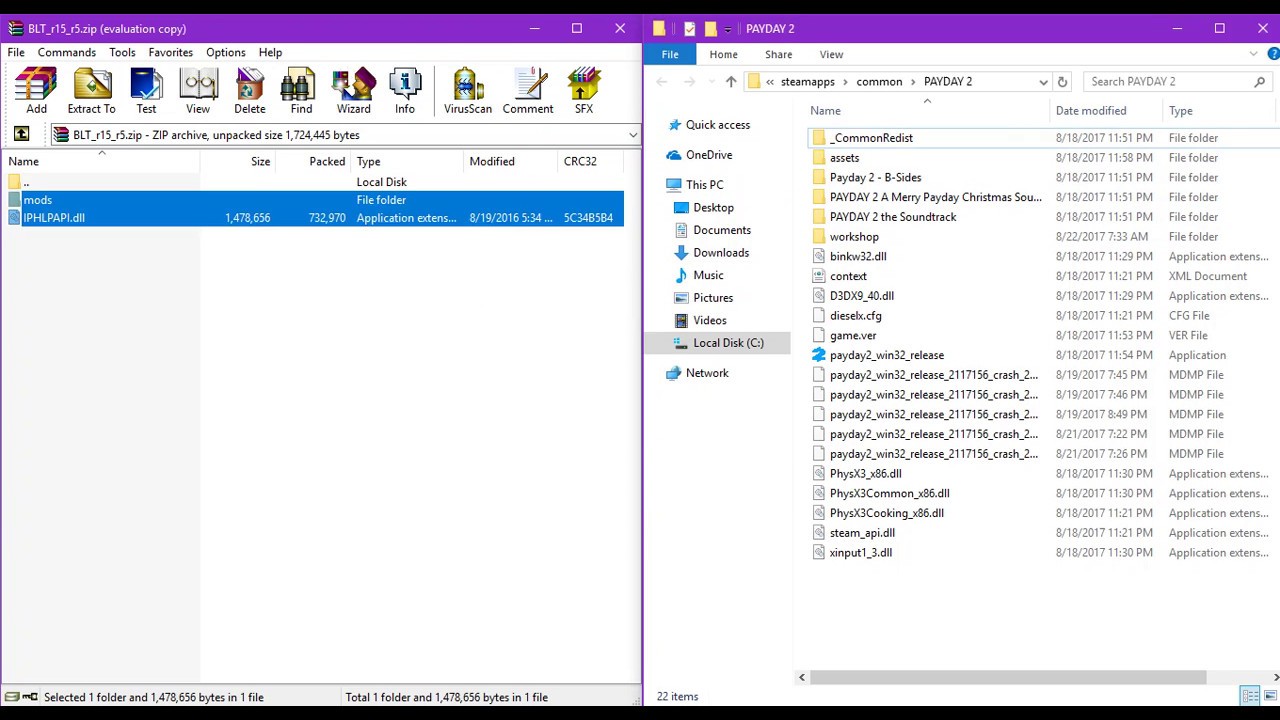1280x720 pixels.
Task: Click the Test archive icon
Action: click(x=146, y=91)
